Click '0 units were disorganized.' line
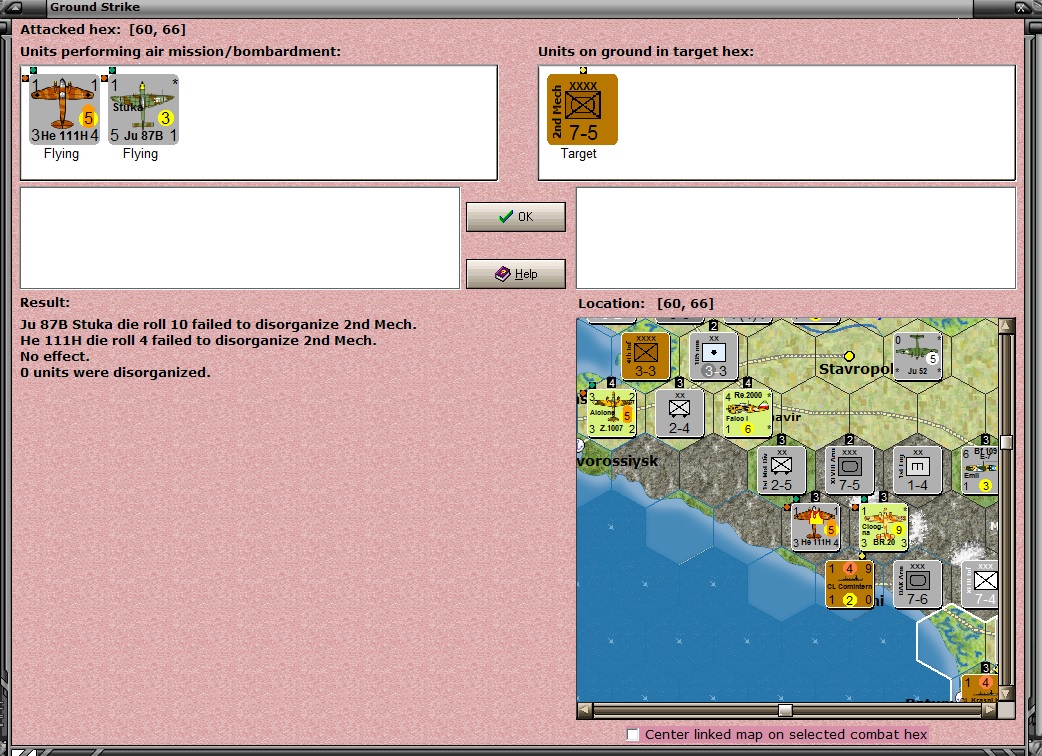 (x=115, y=372)
